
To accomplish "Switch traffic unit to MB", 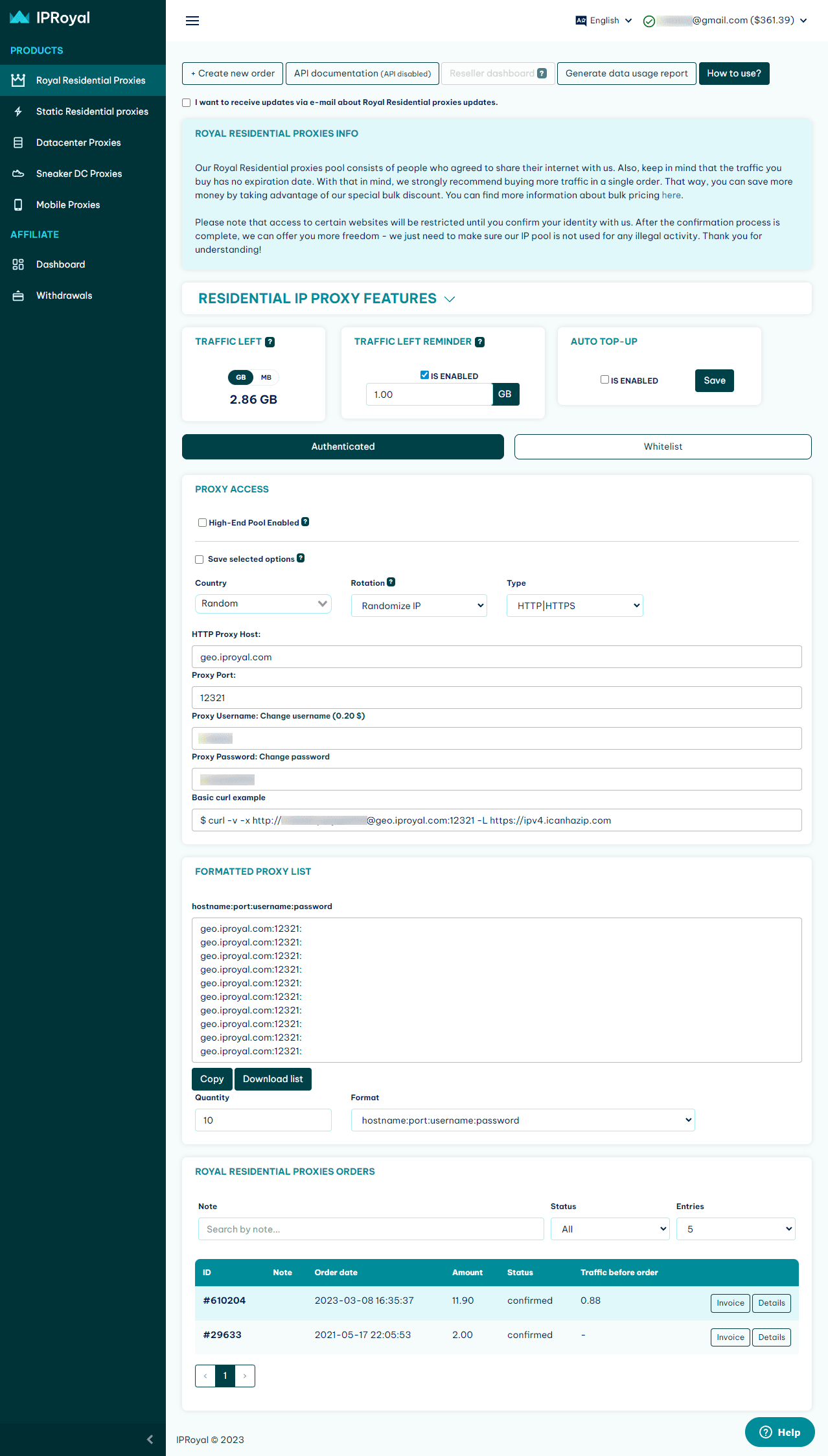I will coord(266,377).
